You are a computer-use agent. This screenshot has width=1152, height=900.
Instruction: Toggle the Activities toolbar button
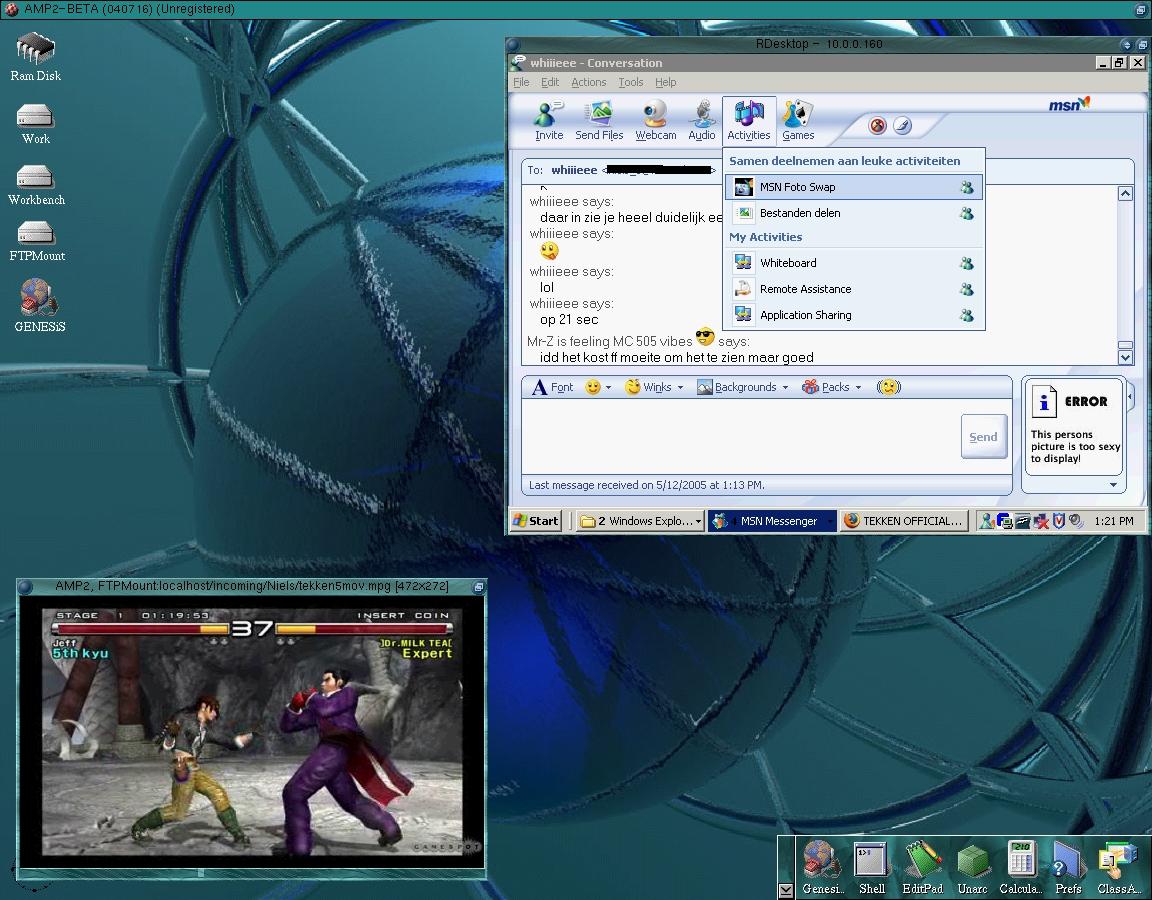pos(749,120)
